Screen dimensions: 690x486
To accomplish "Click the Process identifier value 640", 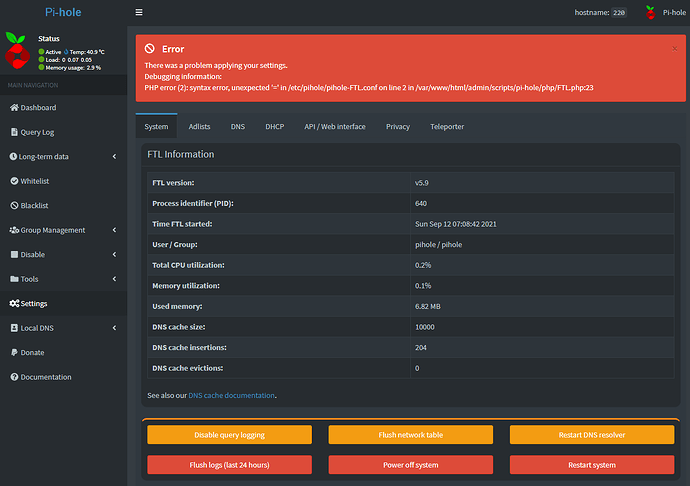I will (x=421, y=203).
